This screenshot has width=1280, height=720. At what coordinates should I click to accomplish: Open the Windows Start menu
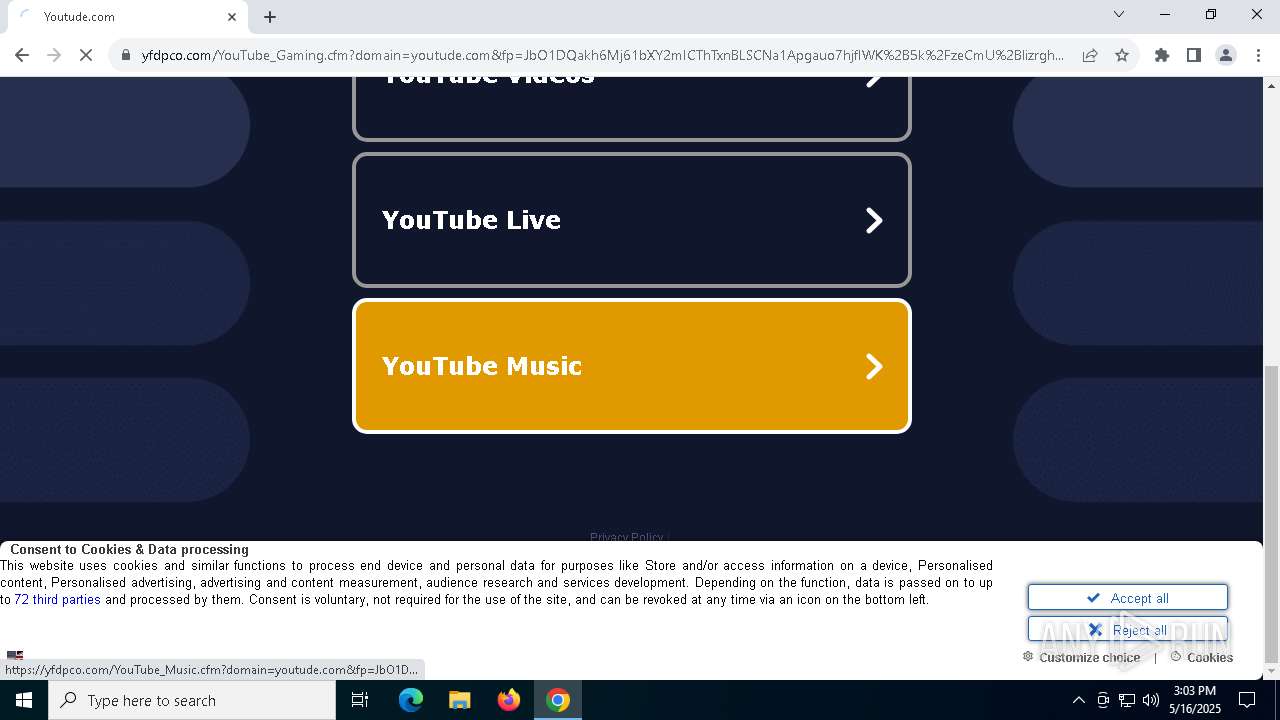[24, 700]
